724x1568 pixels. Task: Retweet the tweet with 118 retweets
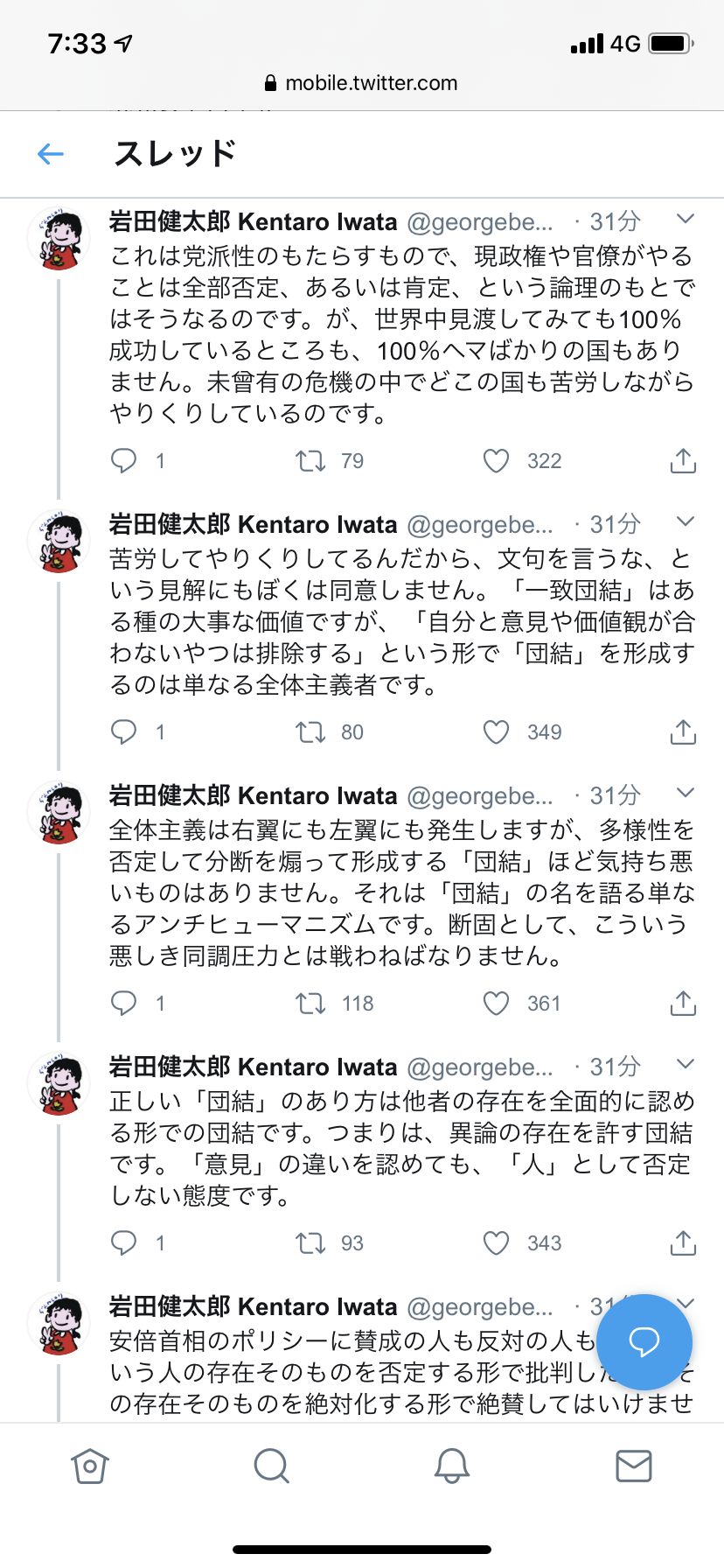310,1004
